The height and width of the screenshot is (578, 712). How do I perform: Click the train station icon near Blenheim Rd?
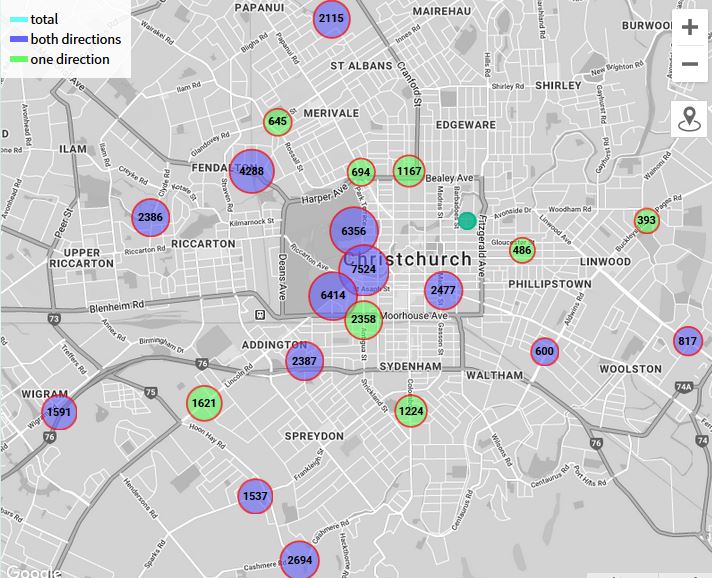pos(260,315)
